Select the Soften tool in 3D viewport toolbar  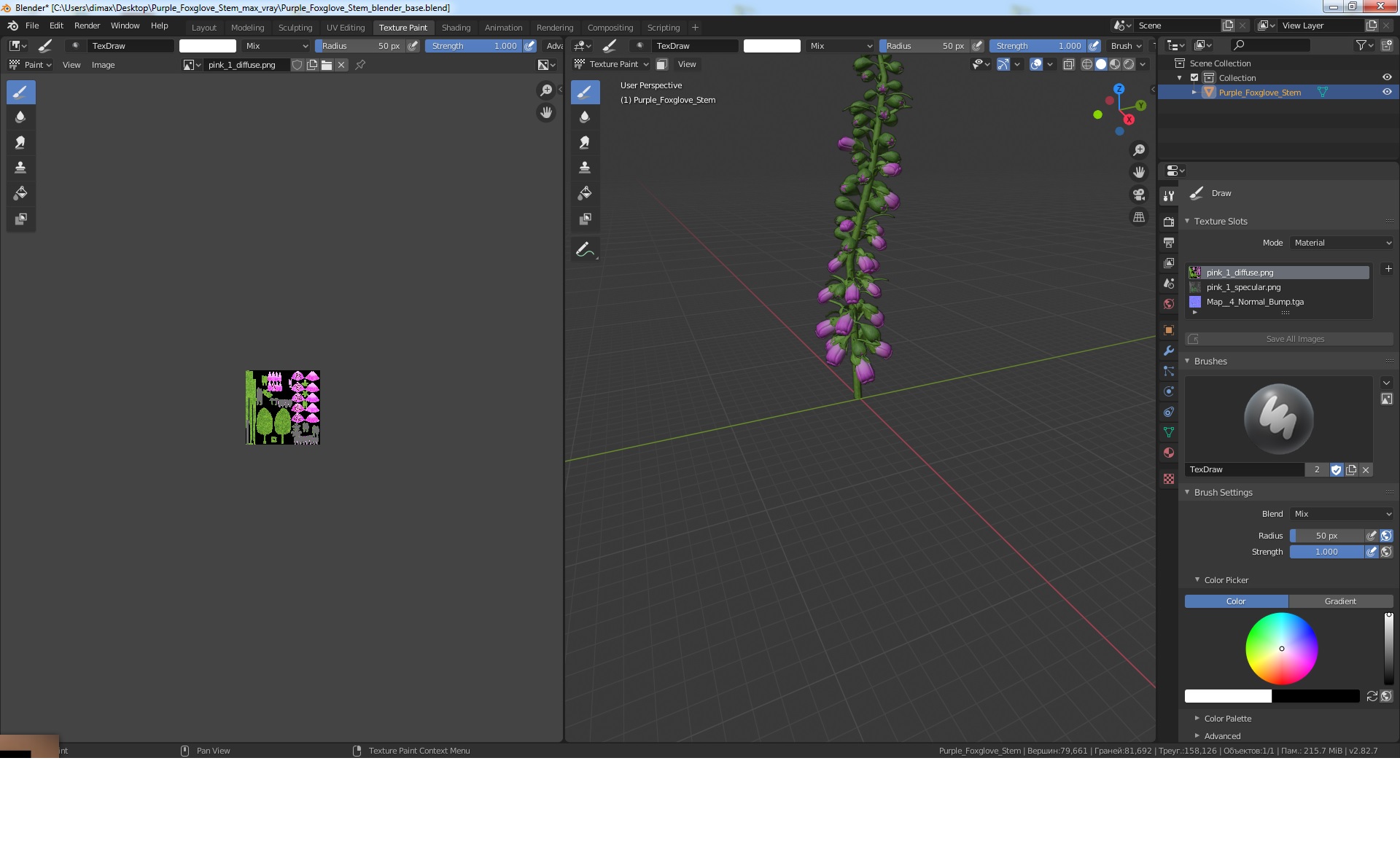585,117
